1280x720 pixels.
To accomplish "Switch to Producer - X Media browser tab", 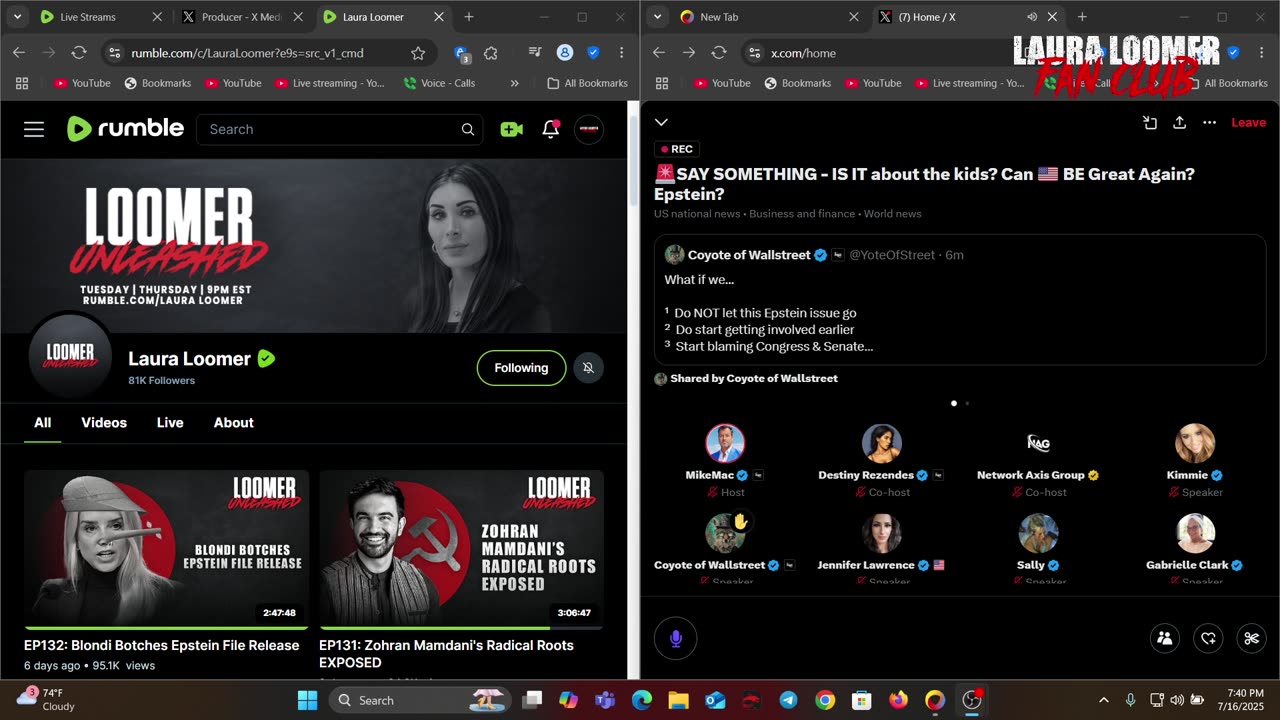I will coord(240,17).
